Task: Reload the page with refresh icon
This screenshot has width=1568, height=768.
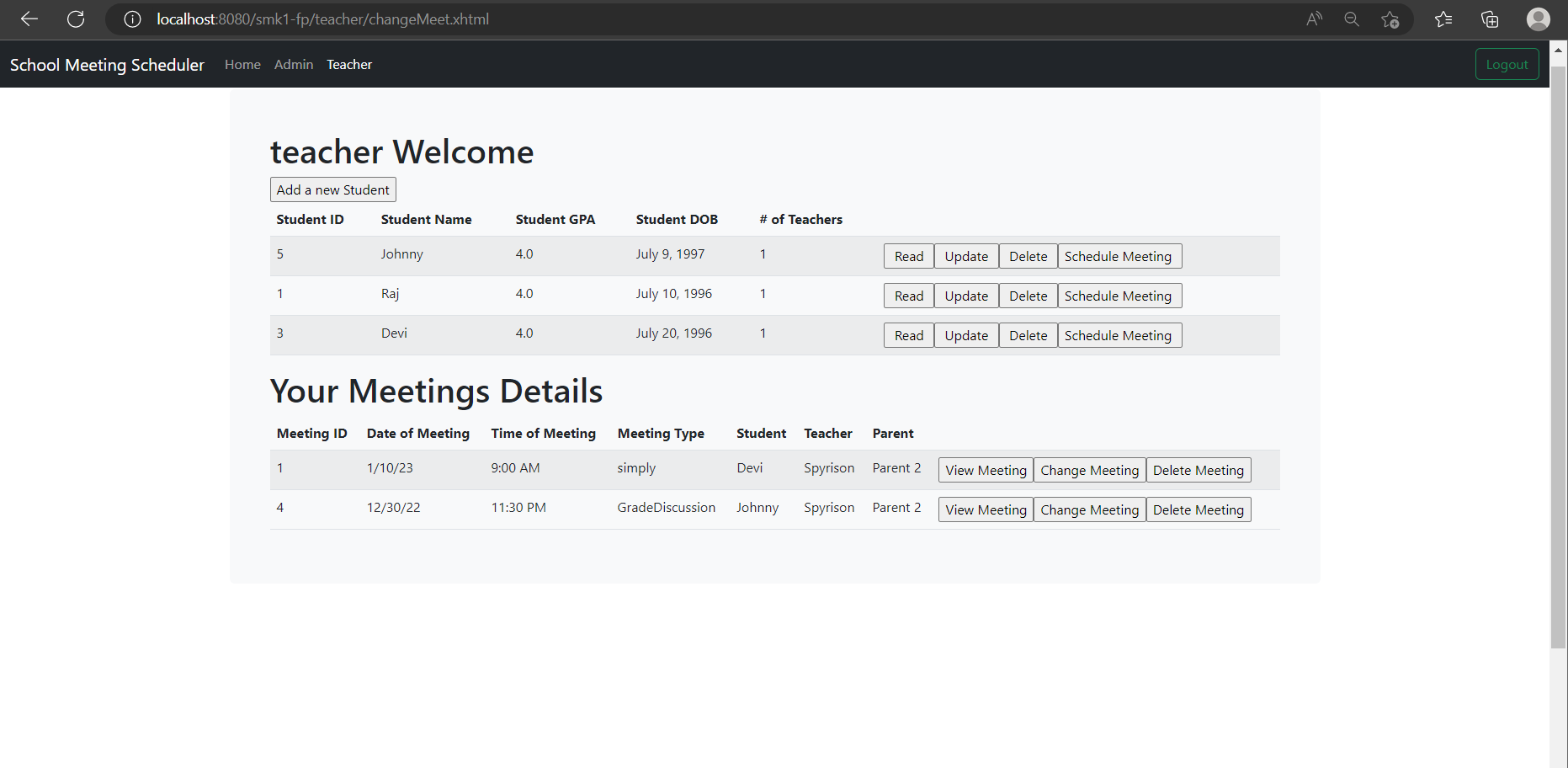Action: click(76, 19)
